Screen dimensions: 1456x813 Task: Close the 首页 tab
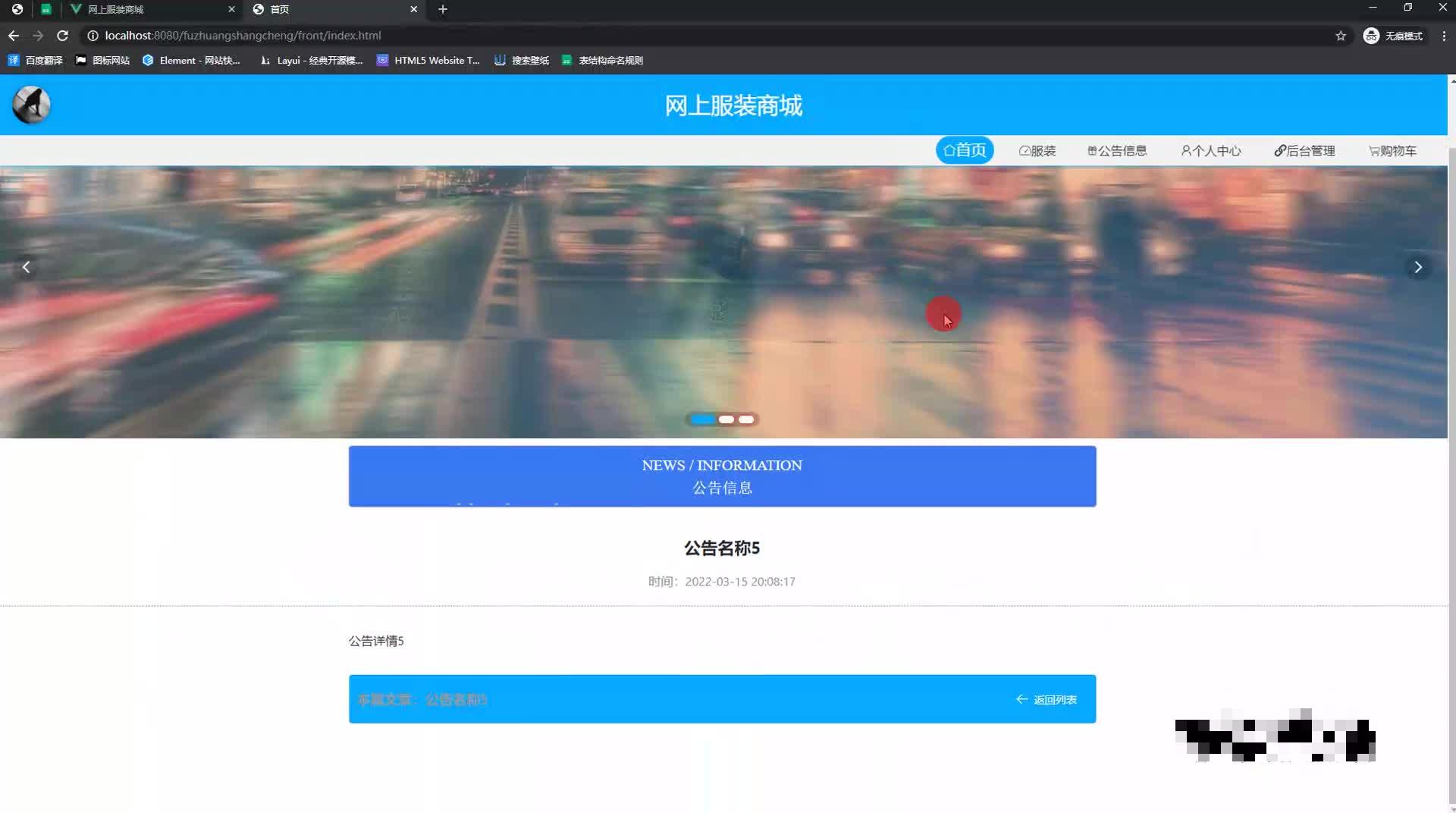[413, 9]
